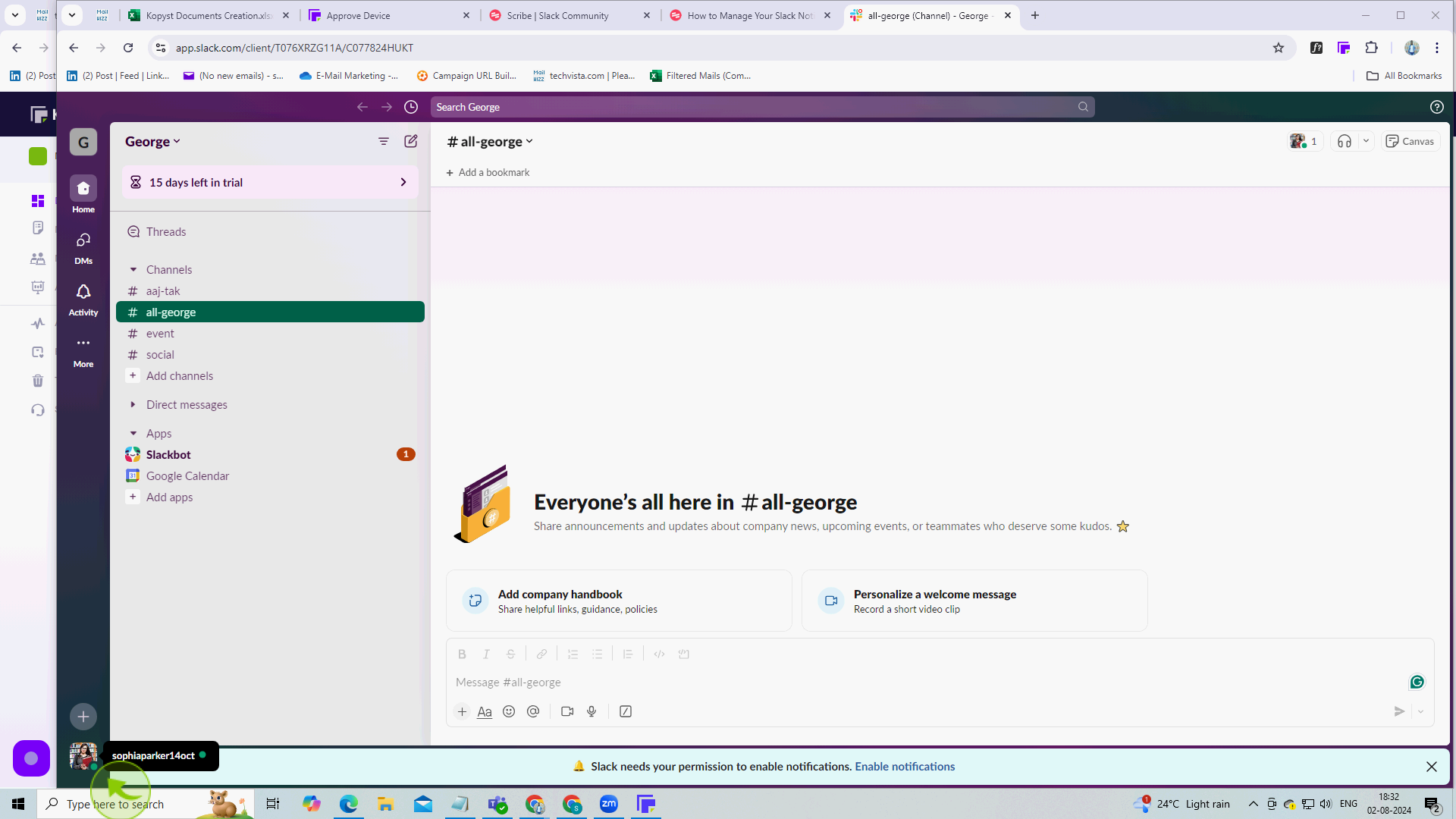Viewport: 1456px width, 819px height.
Task: Insert blockquote in composer
Action: 628,654
